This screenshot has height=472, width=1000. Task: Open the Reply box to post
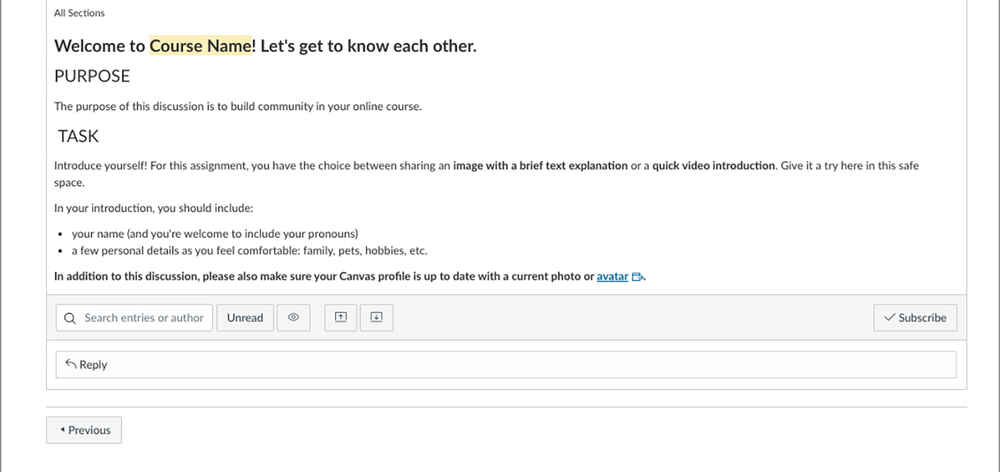505,365
